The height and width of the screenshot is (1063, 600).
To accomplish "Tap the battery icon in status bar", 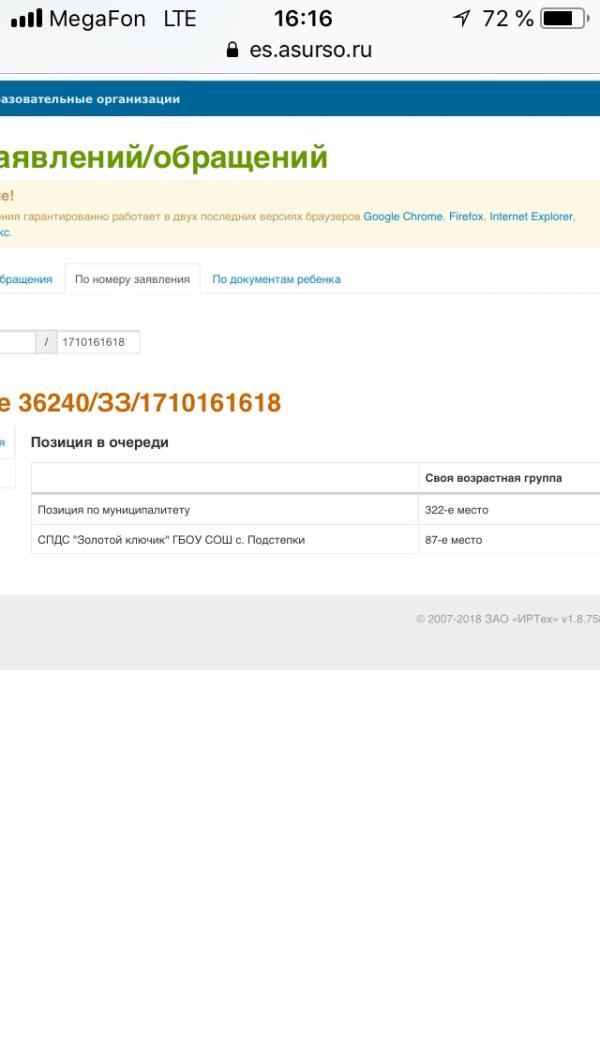I will [x=563, y=19].
